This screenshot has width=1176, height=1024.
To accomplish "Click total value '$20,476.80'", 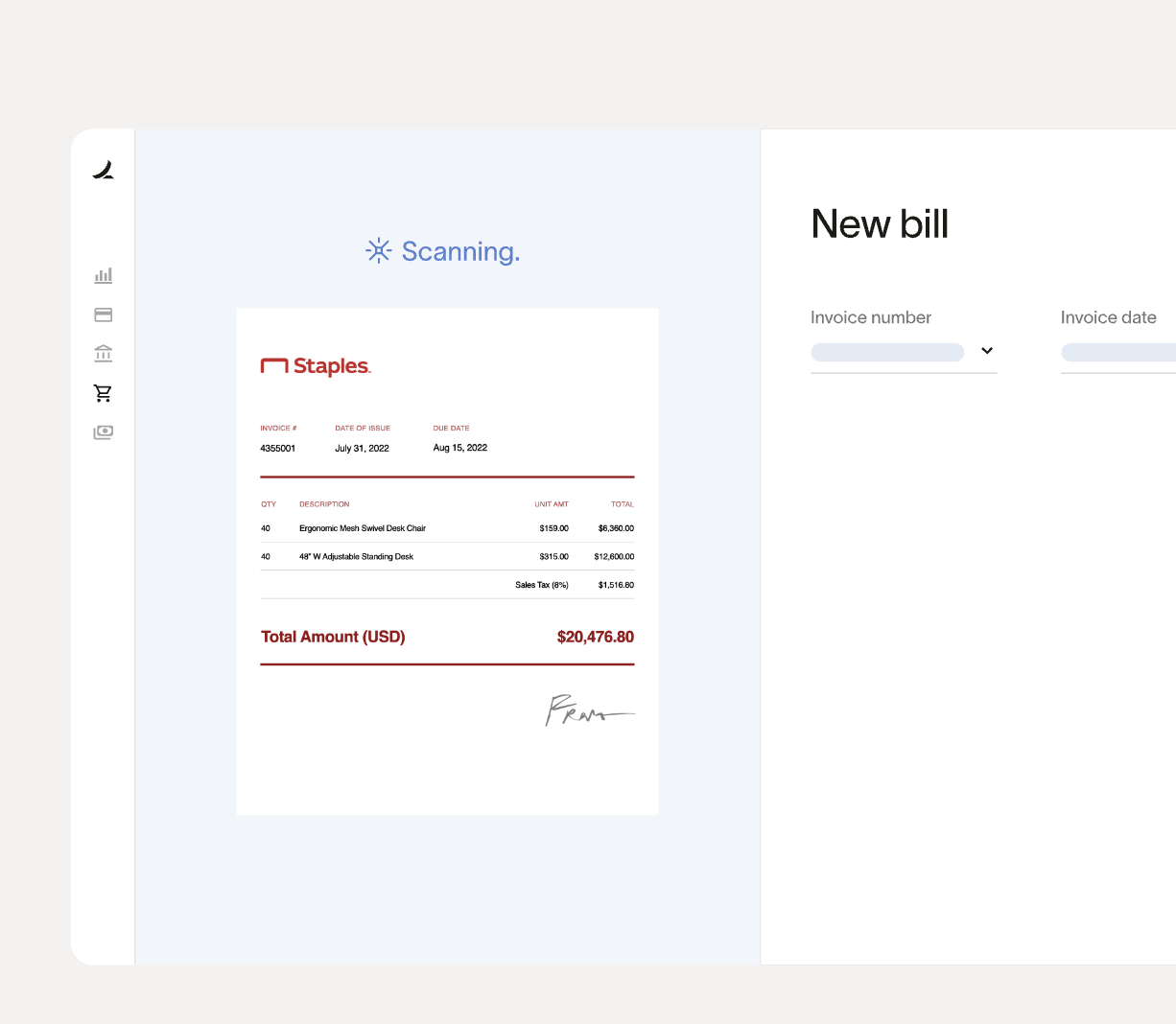I will coord(596,637).
